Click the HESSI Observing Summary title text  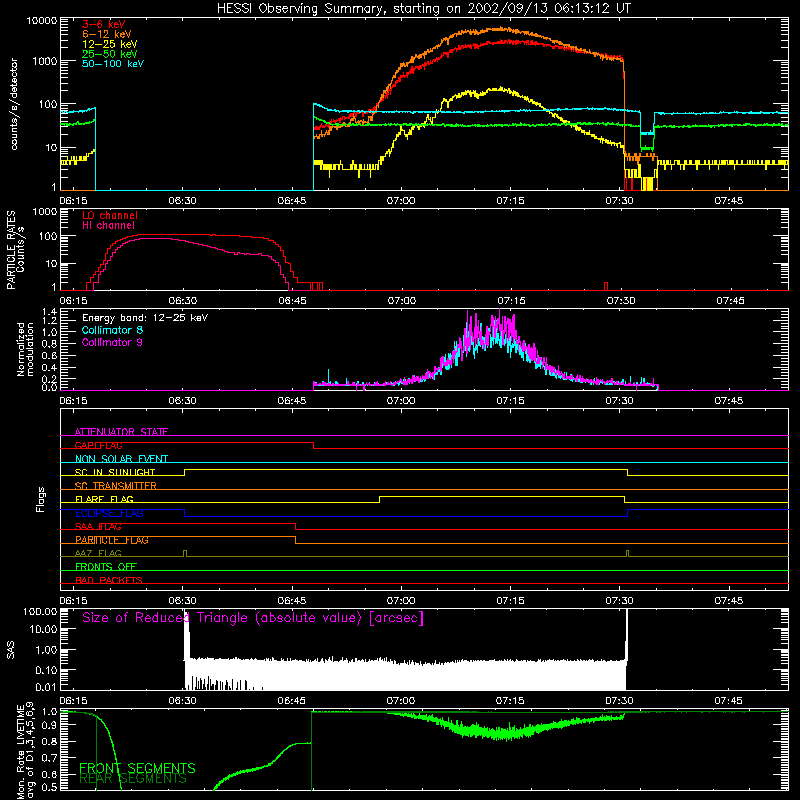[423, 8]
